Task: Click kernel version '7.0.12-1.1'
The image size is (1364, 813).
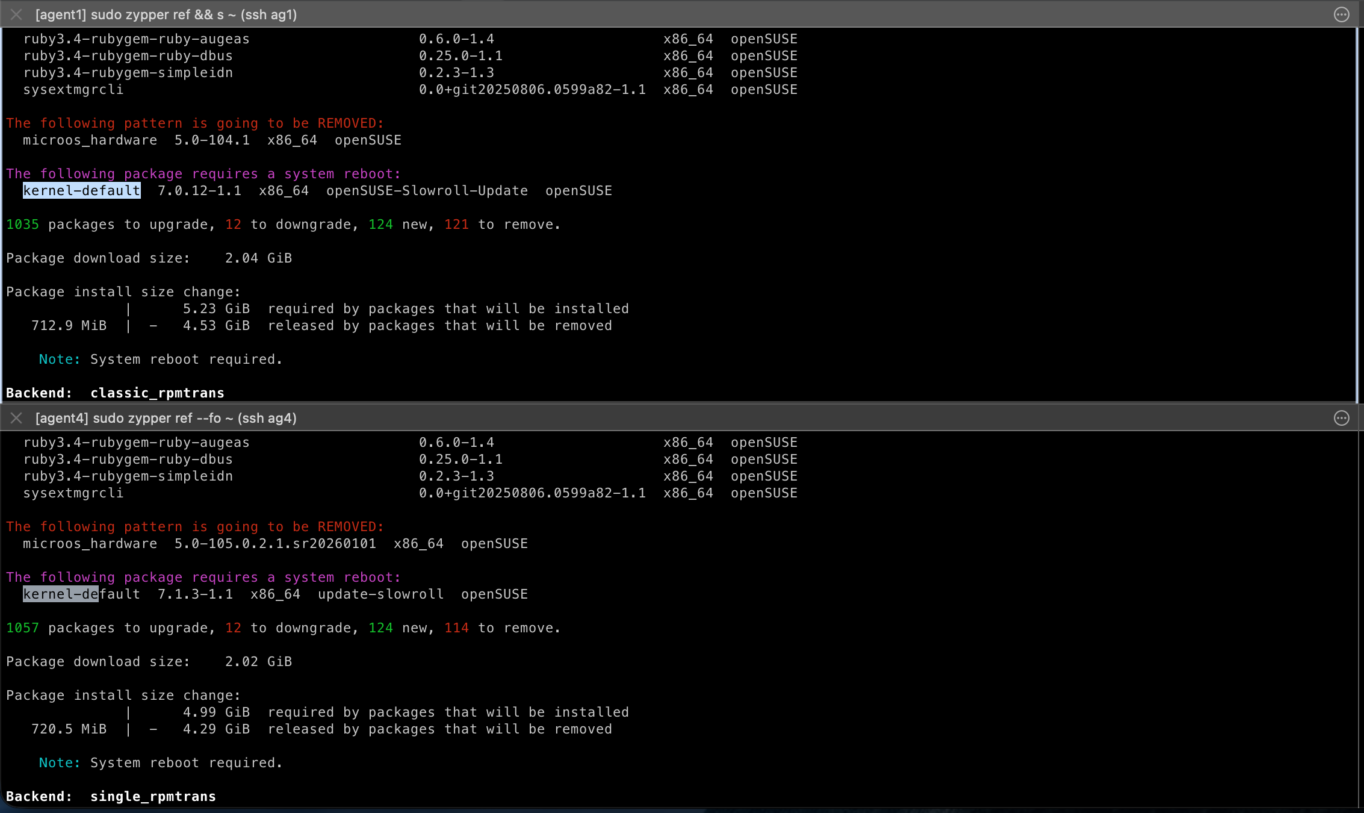Action: pos(199,191)
